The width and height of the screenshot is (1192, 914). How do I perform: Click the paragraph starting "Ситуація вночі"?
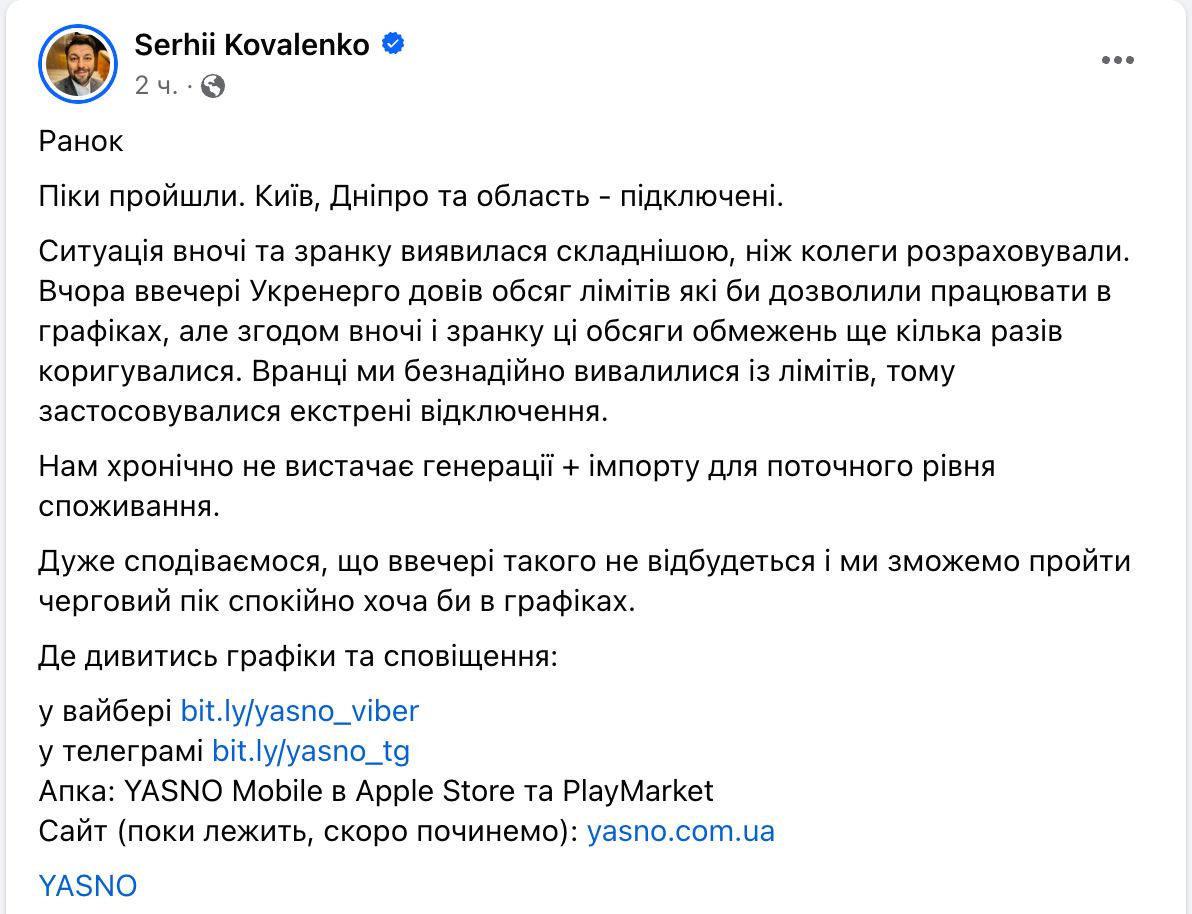coord(580,331)
